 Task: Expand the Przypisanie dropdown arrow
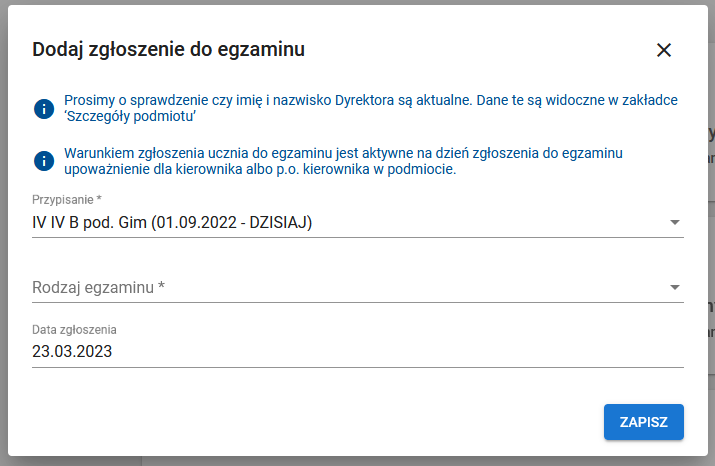[674, 222]
